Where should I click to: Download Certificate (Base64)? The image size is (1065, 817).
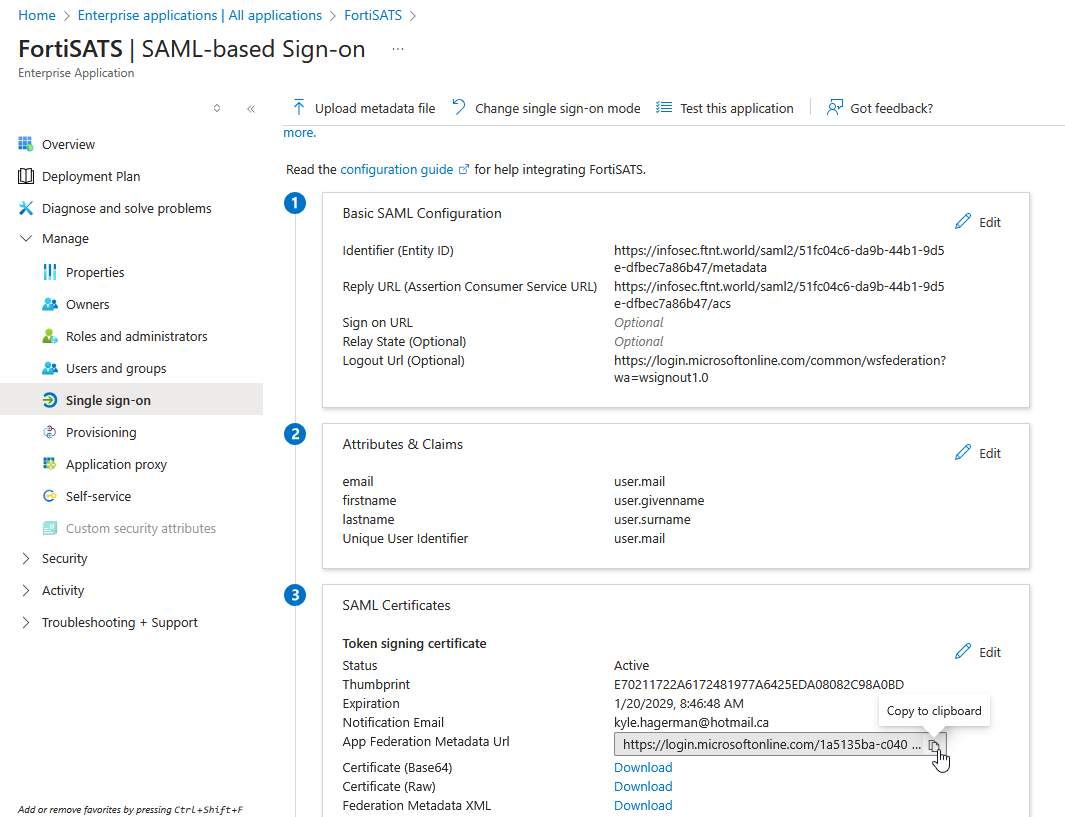pos(643,767)
